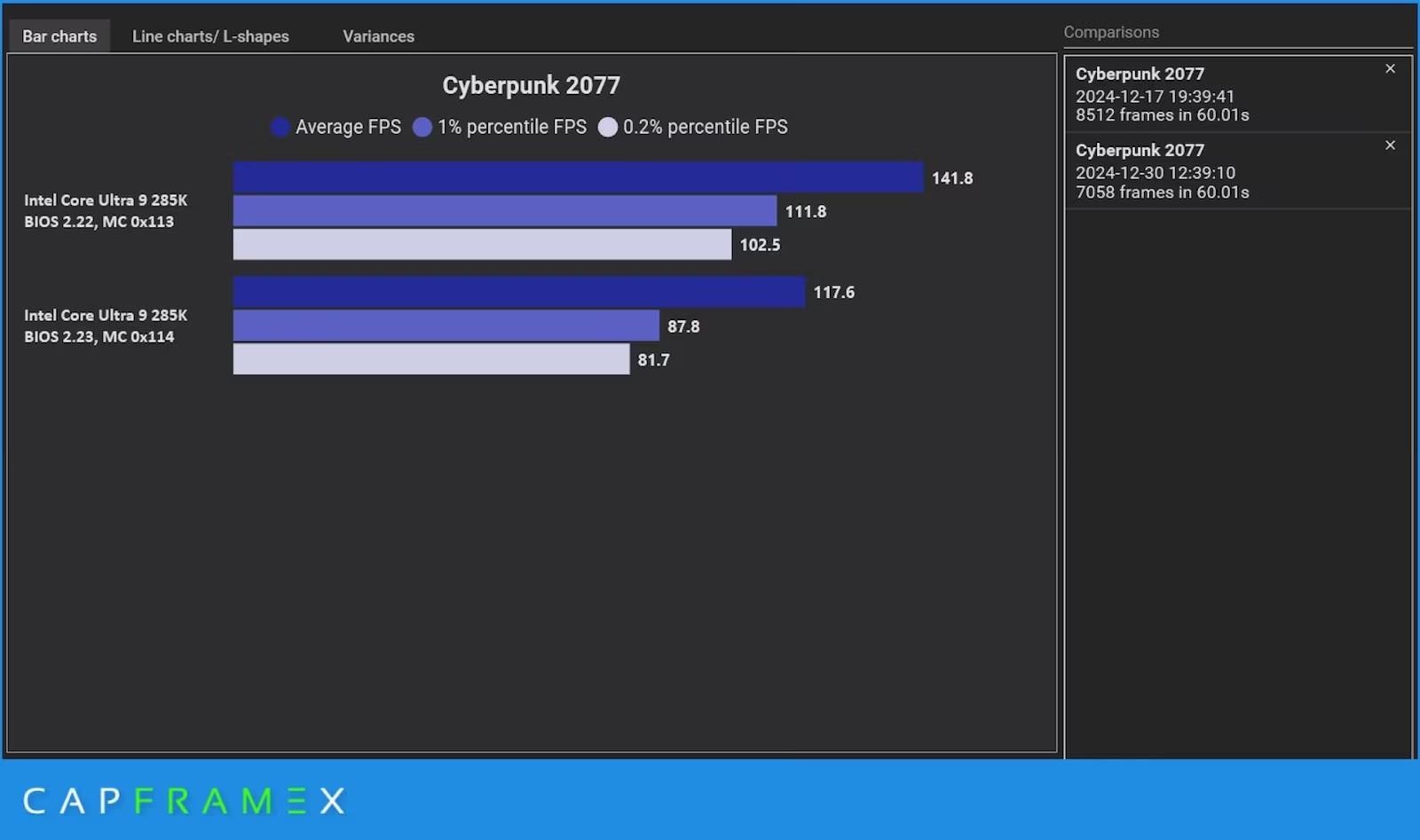Open the Line charts/ L-shapes tab

pyautogui.click(x=210, y=35)
